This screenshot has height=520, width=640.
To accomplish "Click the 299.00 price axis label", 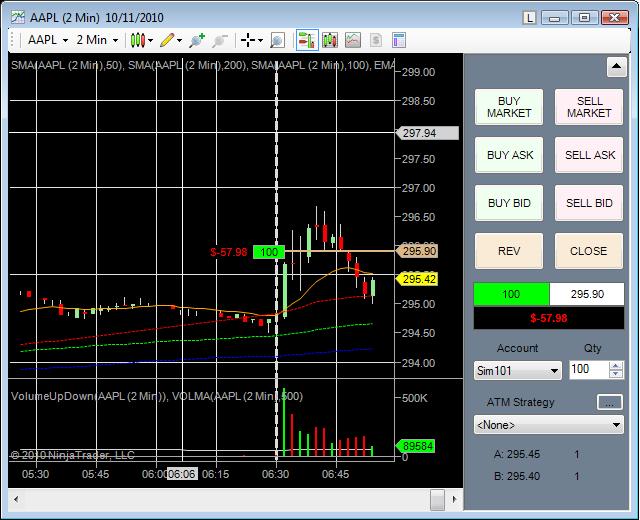I will coord(418,72).
